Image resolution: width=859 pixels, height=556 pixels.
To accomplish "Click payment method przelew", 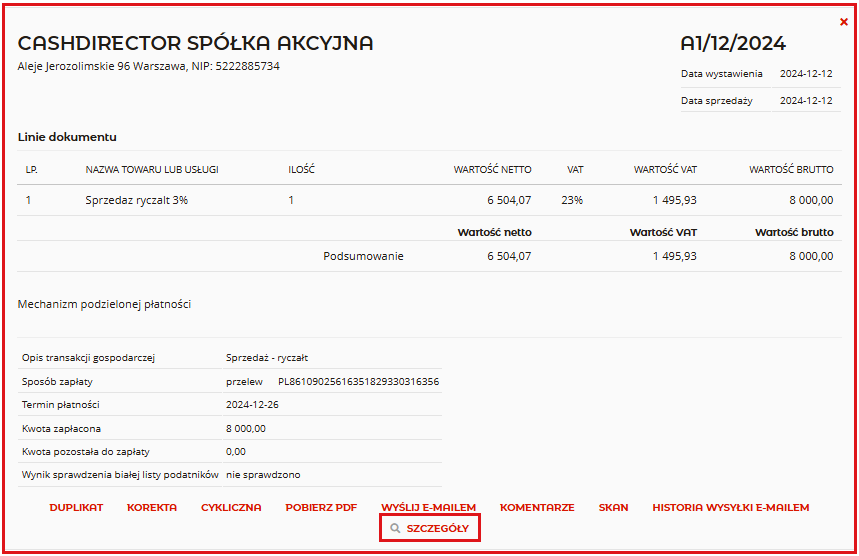I will click(244, 382).
